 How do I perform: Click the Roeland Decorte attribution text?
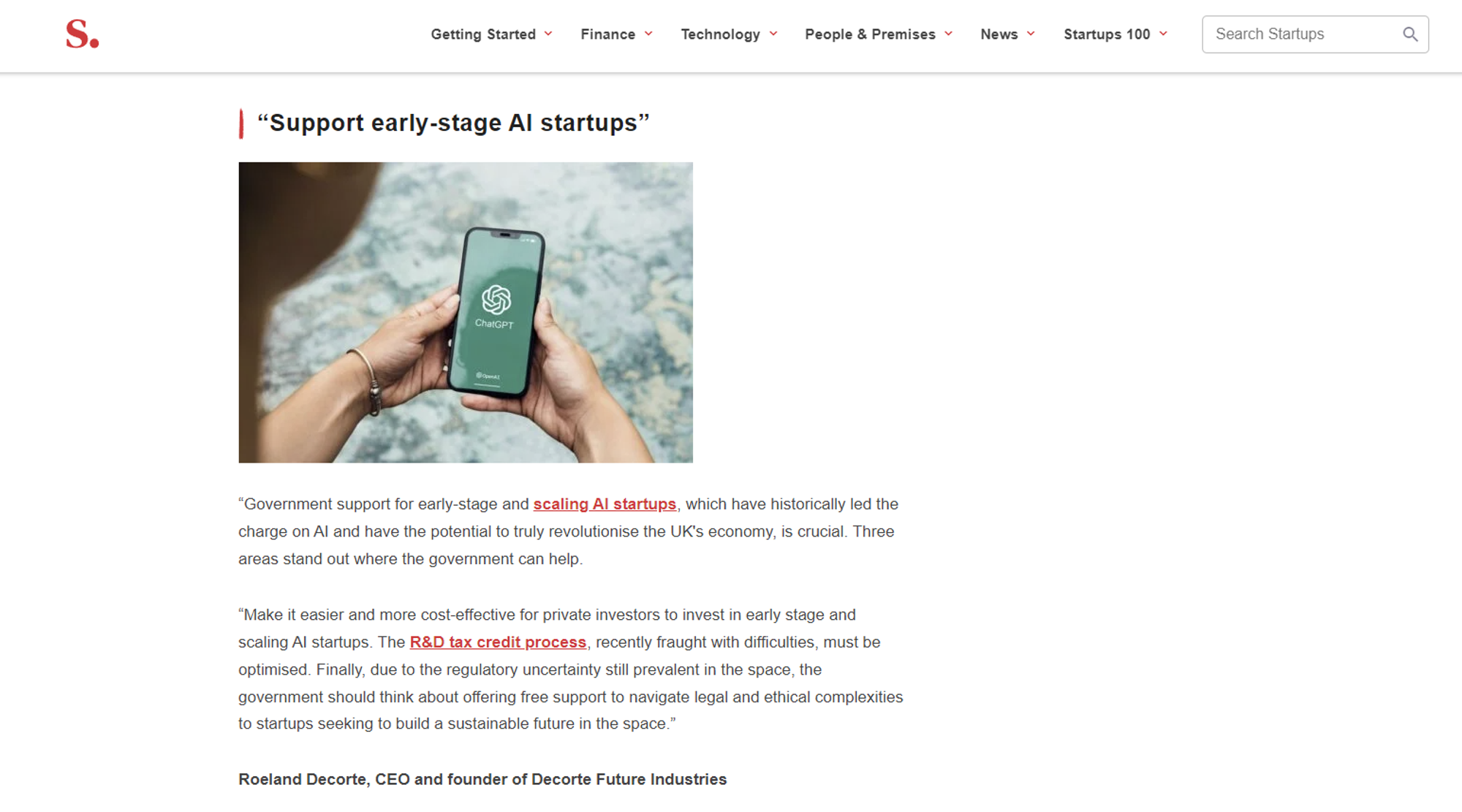coord(482,780)
